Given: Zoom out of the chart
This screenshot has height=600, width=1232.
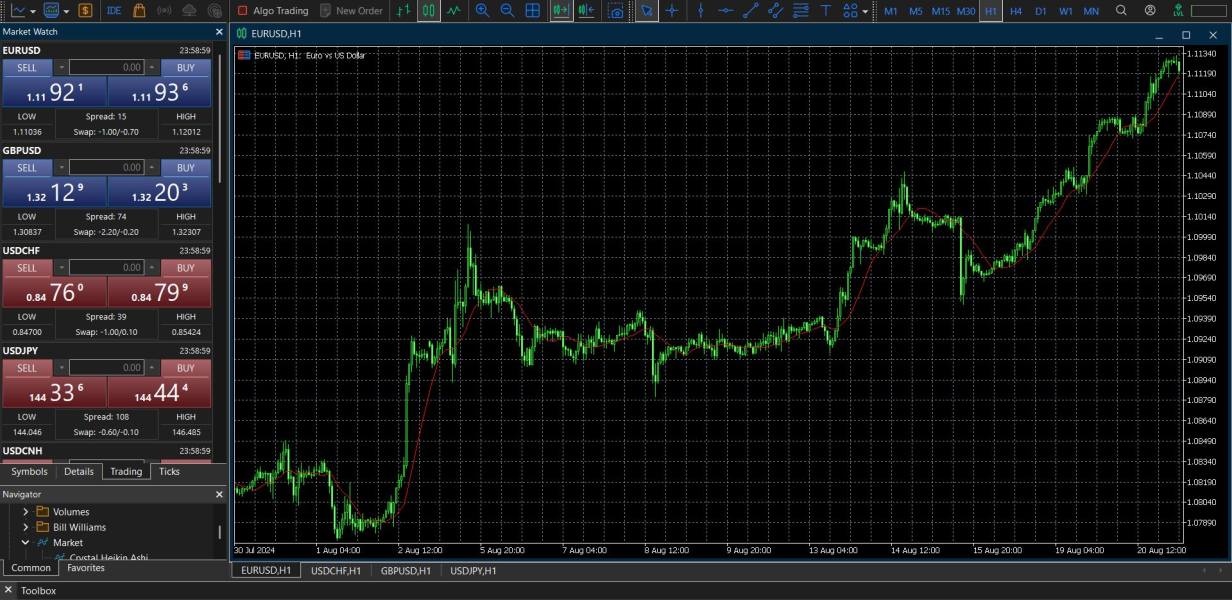Looking at the screenshot, I should pyautogui.click(x=507, y=11).
